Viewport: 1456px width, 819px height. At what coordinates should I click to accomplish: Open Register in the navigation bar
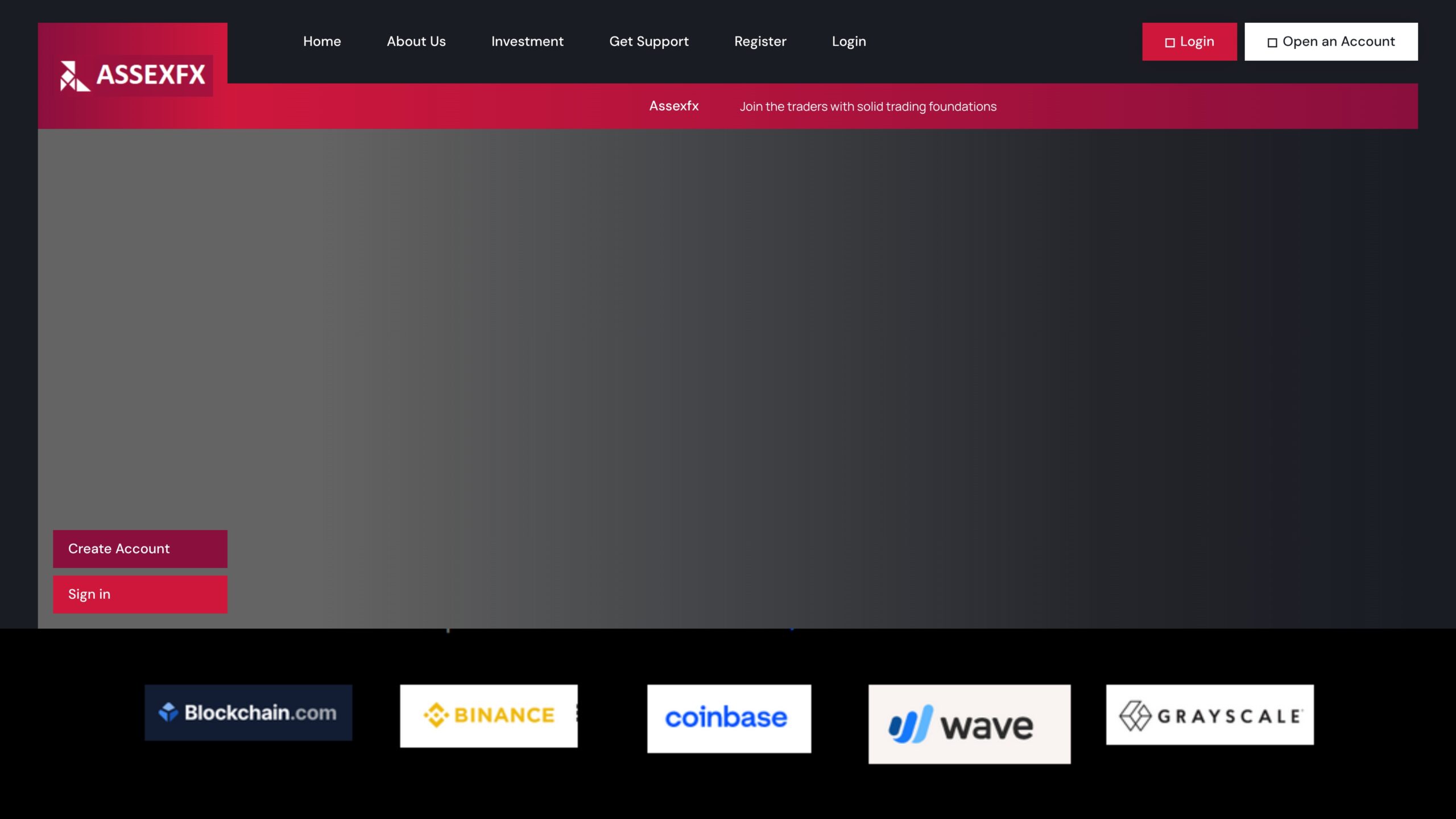pos(760,42)
